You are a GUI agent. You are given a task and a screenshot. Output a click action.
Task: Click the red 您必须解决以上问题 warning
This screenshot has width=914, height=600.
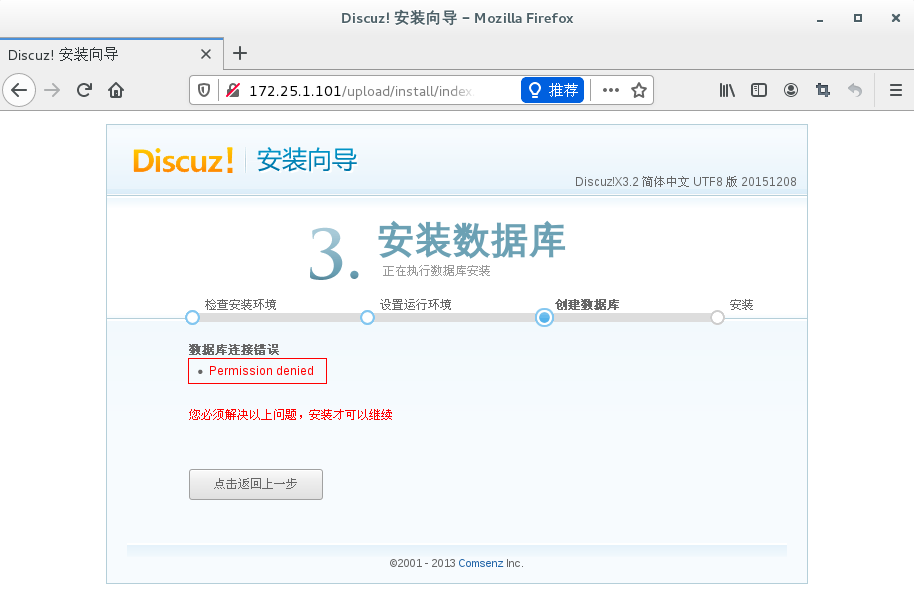(x=290, y=415)
